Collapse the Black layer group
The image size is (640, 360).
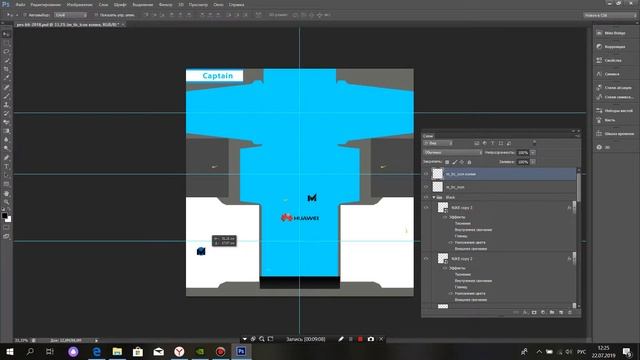(434, 197)
